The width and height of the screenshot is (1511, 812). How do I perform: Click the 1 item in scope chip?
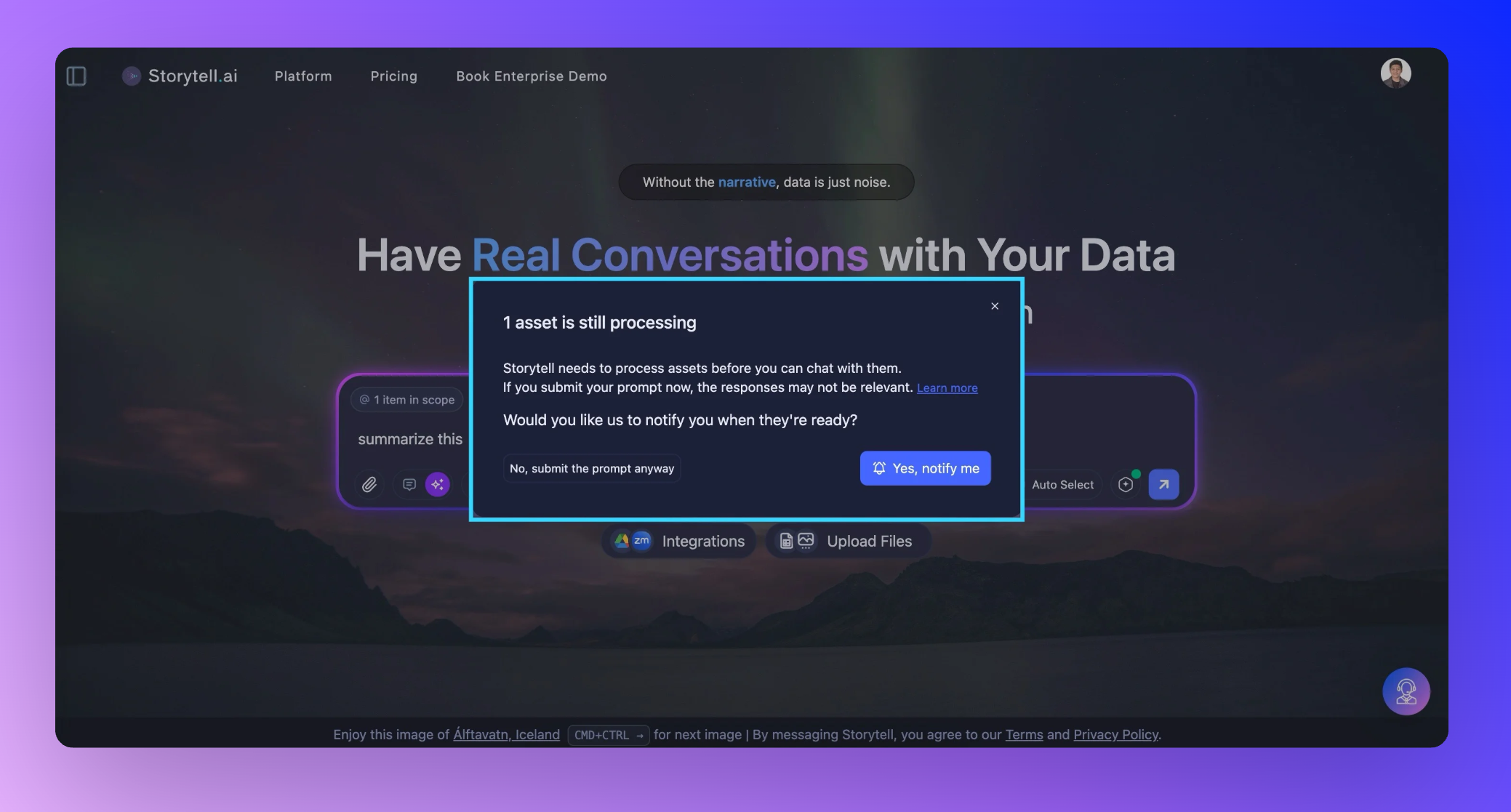pos(407,400)
